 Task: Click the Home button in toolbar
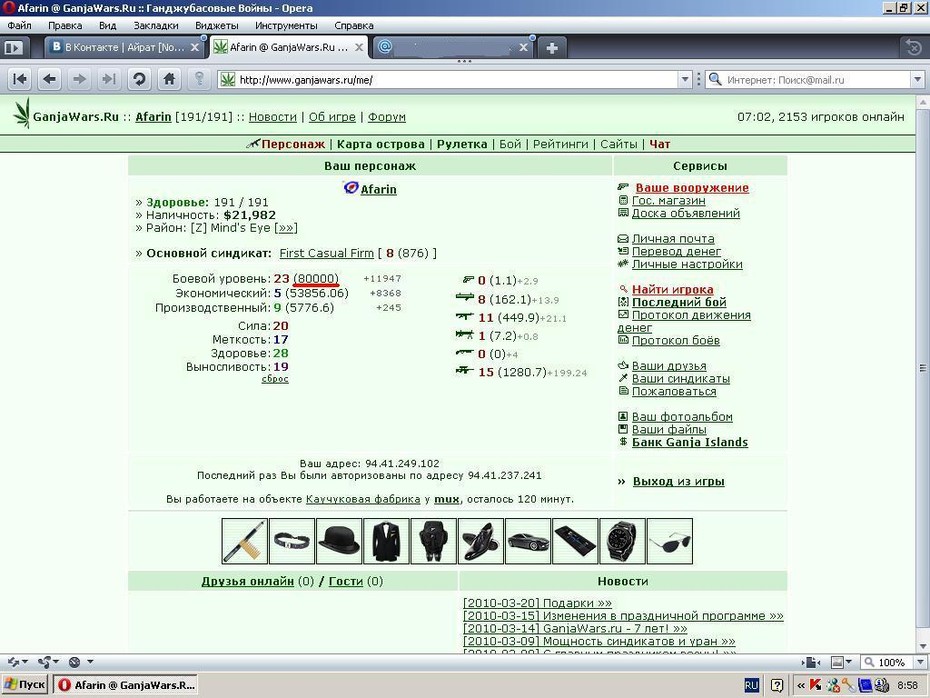169,79
